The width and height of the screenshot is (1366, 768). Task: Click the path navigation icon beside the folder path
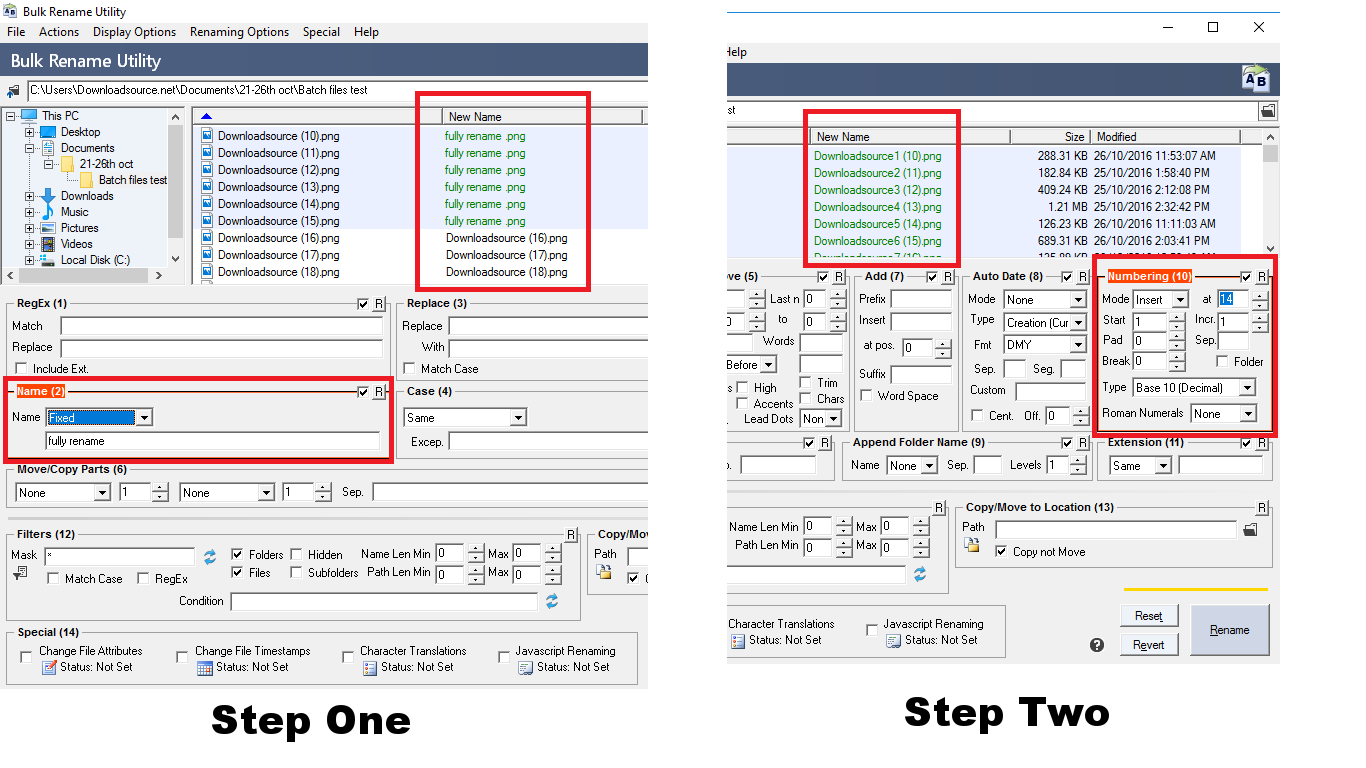(x=13, y=91)
